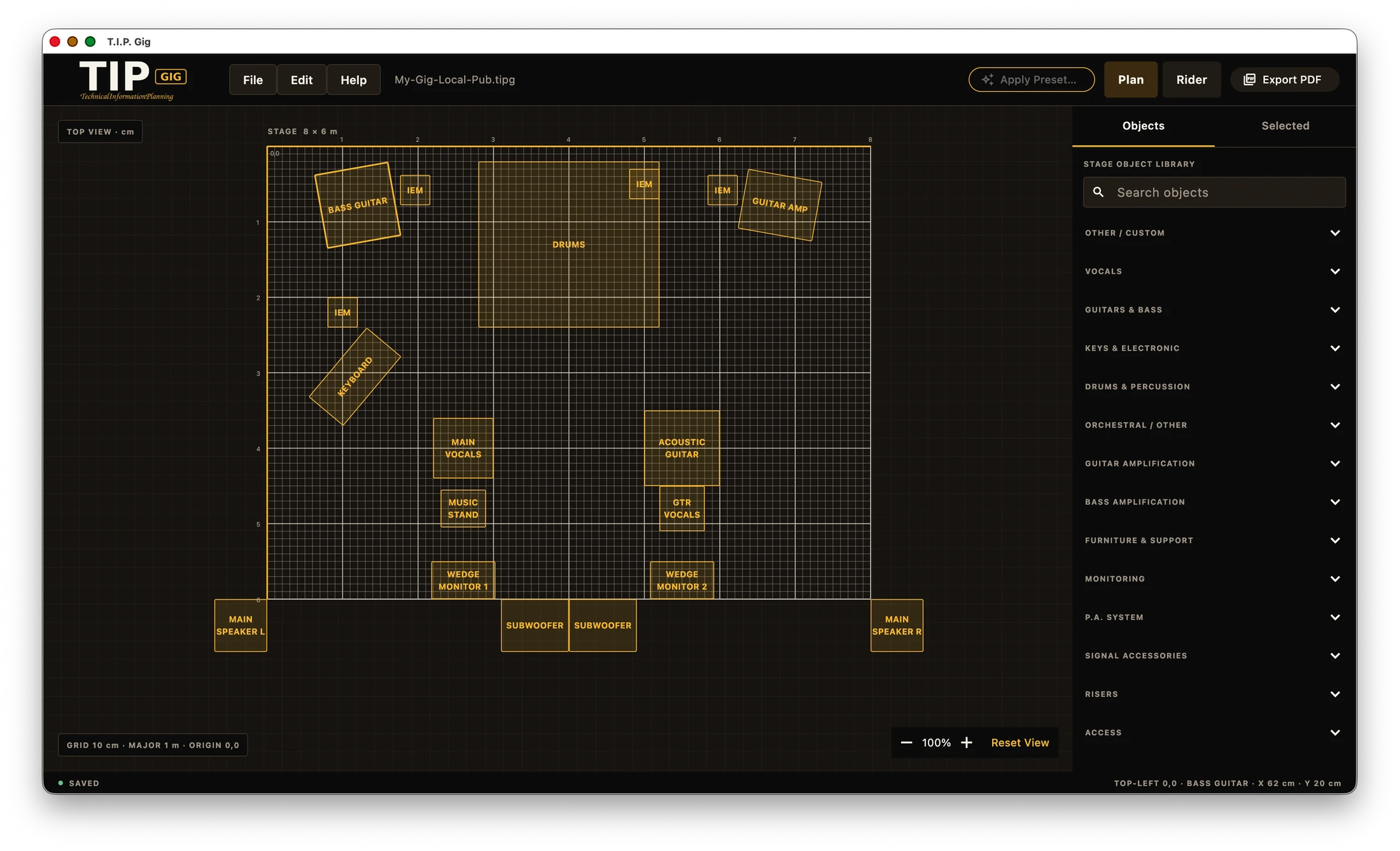Switch to Plan view
Screen dimensions: 1400x851
tap(1131, 80)
